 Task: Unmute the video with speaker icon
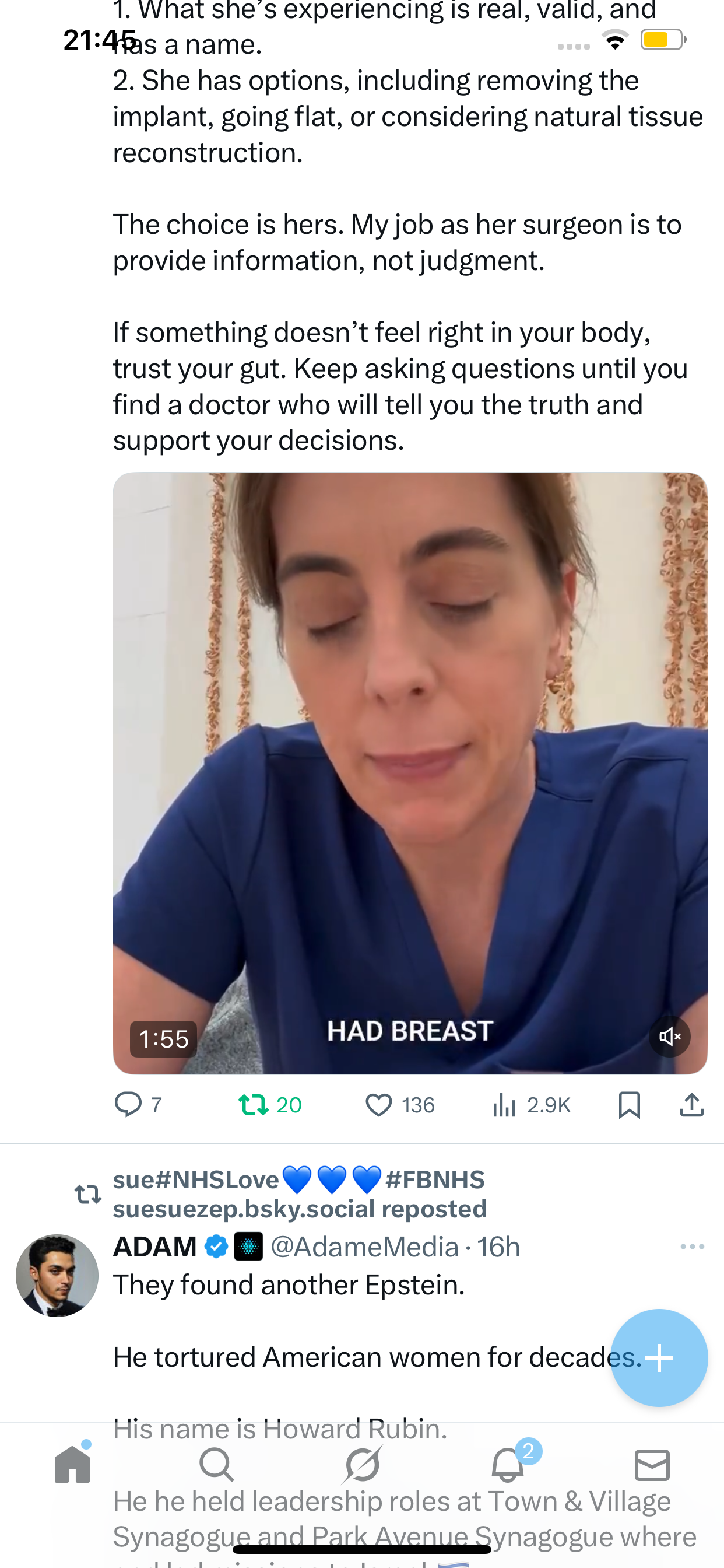[x=669, y=1036]
